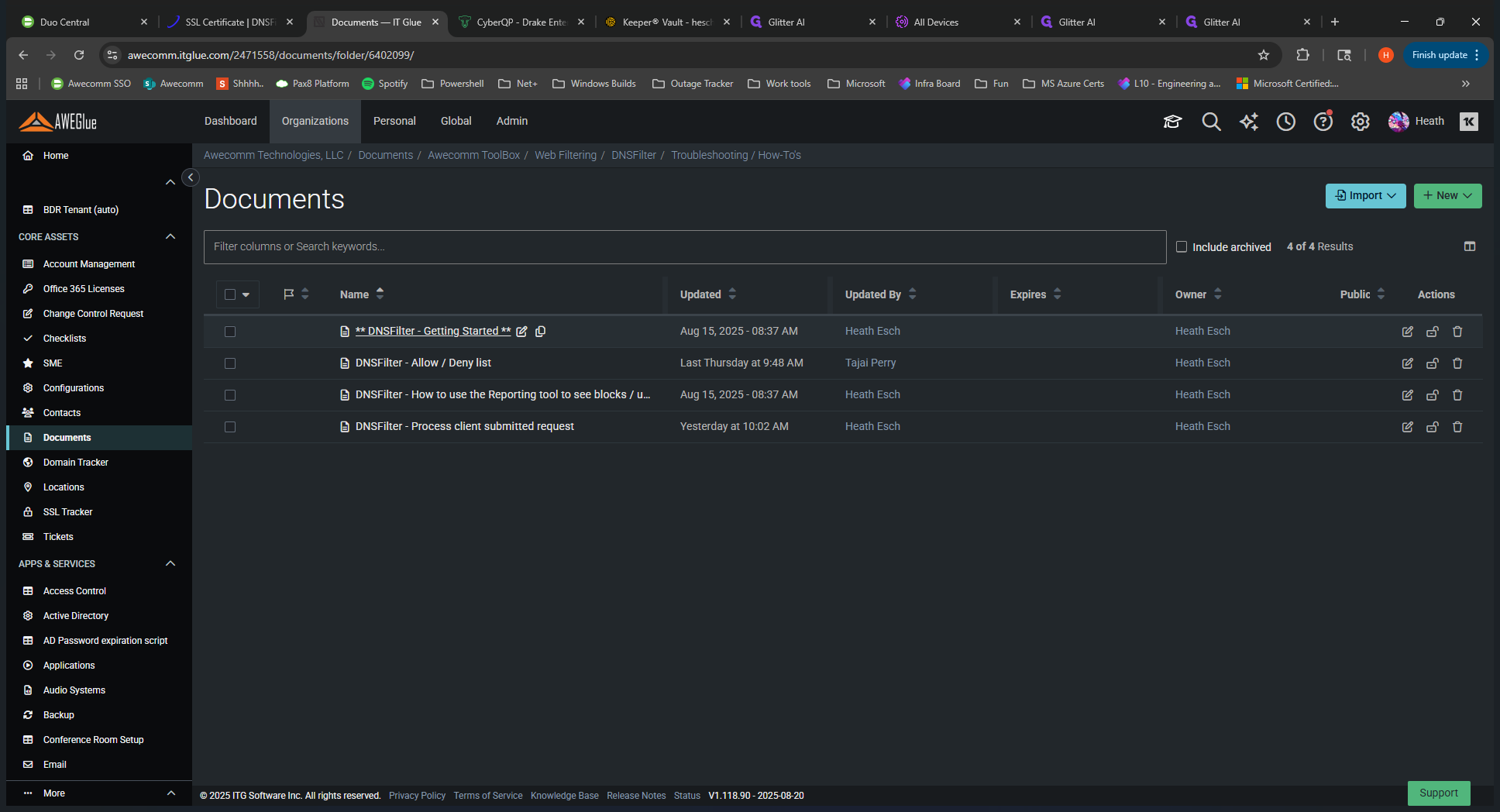Edit the DNSFilter - Getting Started row
The image size is (1500, 812).
tap(1408, 332)
